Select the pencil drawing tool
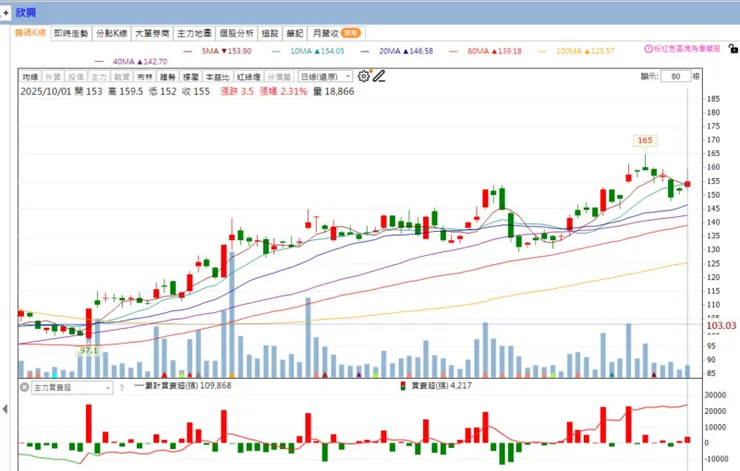The image size is (740, 471). [379, 76]
